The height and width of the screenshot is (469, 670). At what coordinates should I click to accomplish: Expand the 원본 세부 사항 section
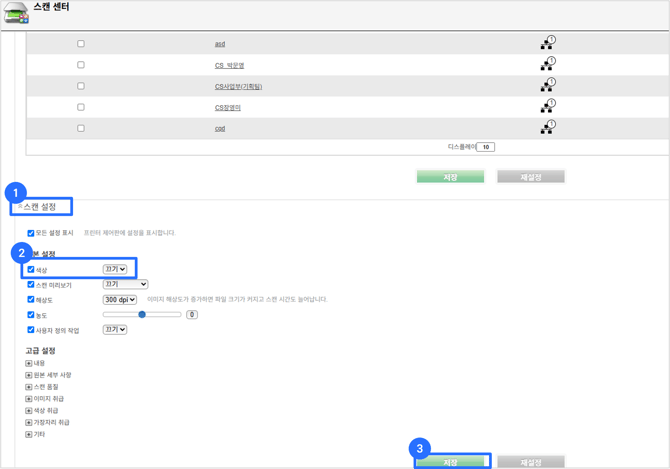point(29,375)
